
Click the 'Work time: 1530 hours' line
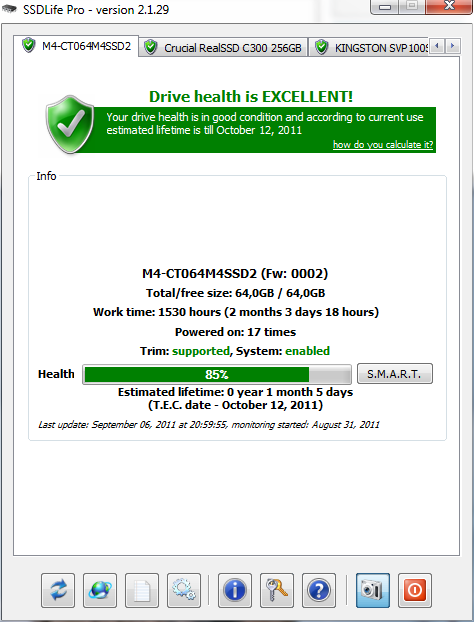pyautogui.click(x=236, y=312)
